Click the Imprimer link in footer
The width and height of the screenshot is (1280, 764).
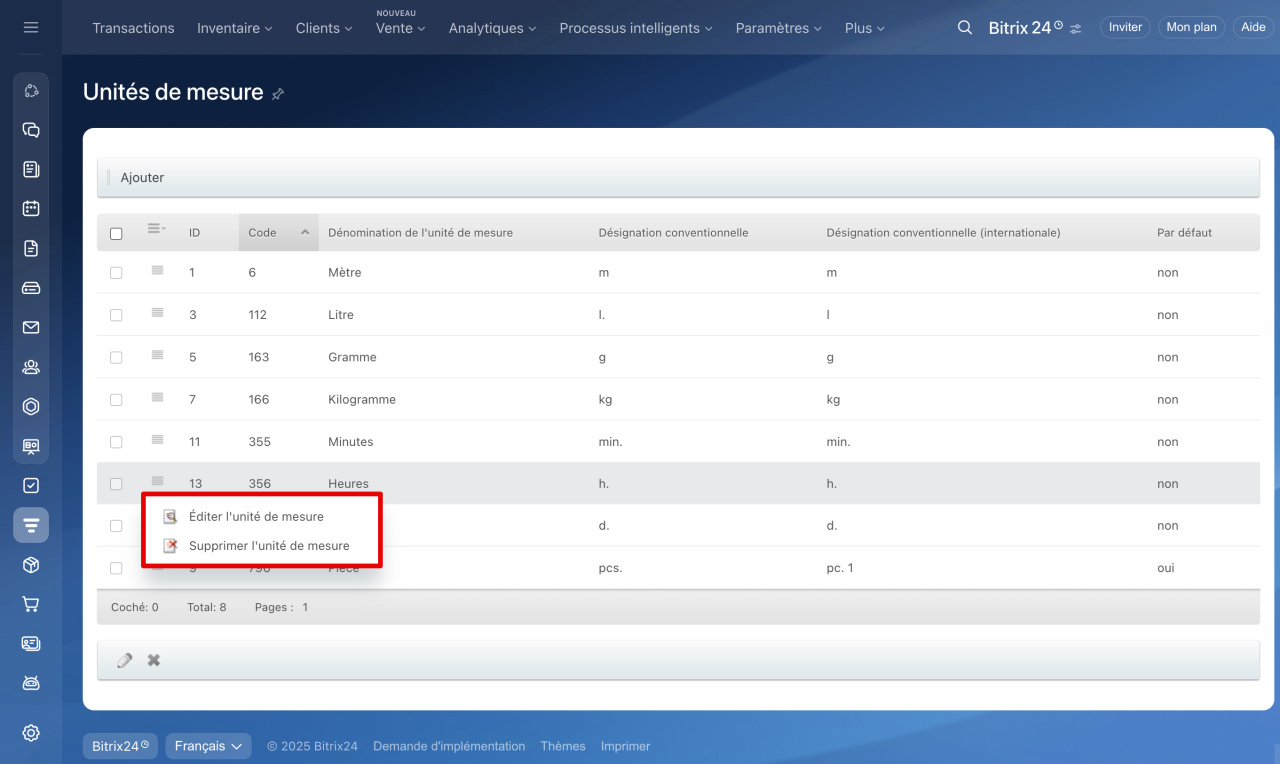[x=625, y=746]
